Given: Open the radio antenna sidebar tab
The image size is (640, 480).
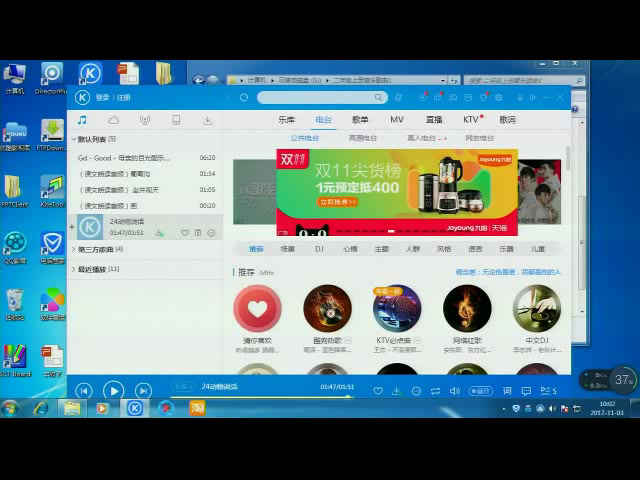Looking at the screenshot, I should click(145, 120).
